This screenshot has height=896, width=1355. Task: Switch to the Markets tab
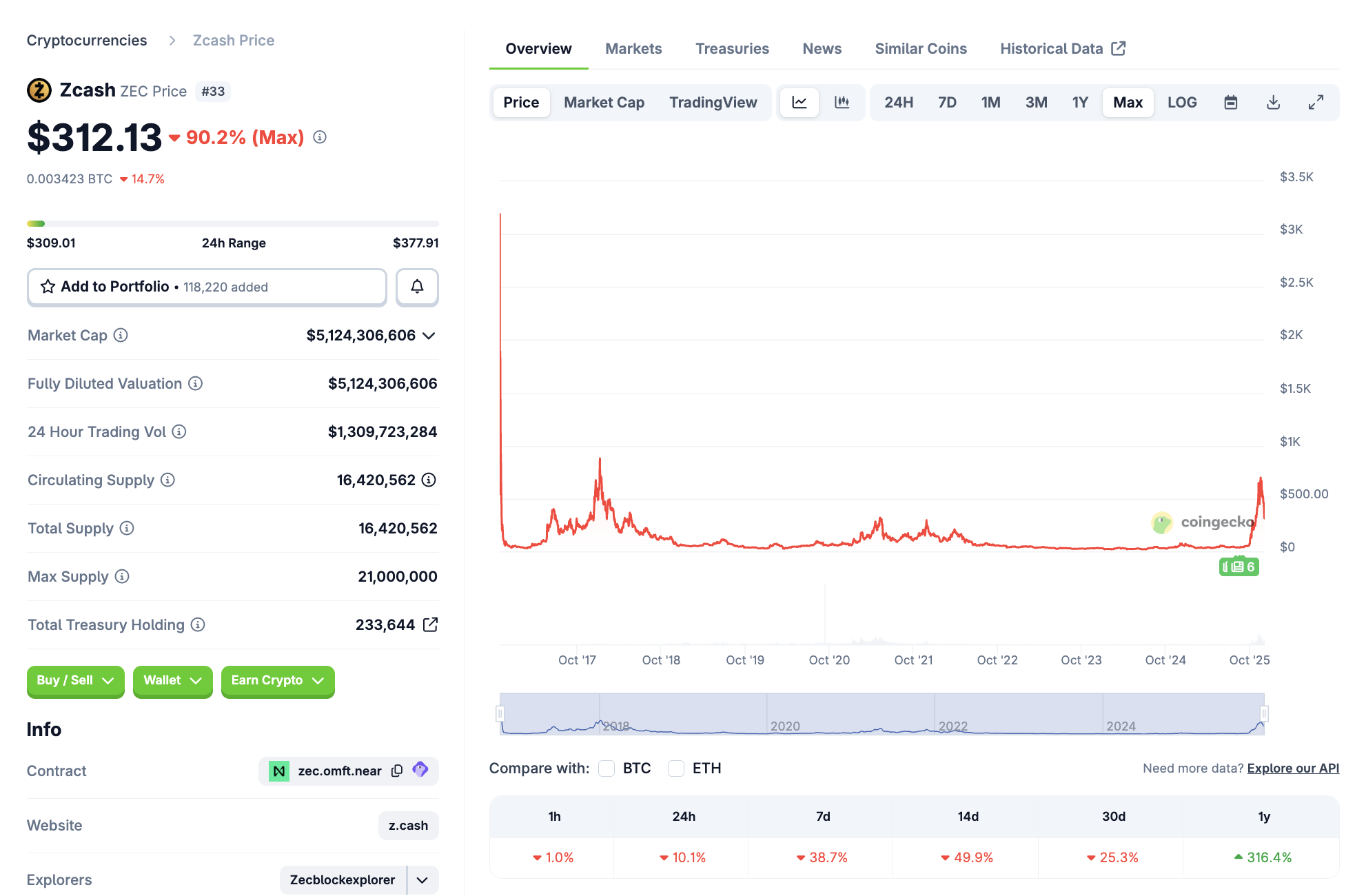coord(633,49)
